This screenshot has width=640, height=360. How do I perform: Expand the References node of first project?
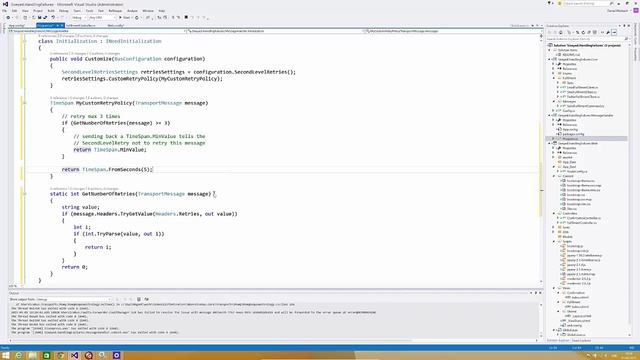click(554, 69)
